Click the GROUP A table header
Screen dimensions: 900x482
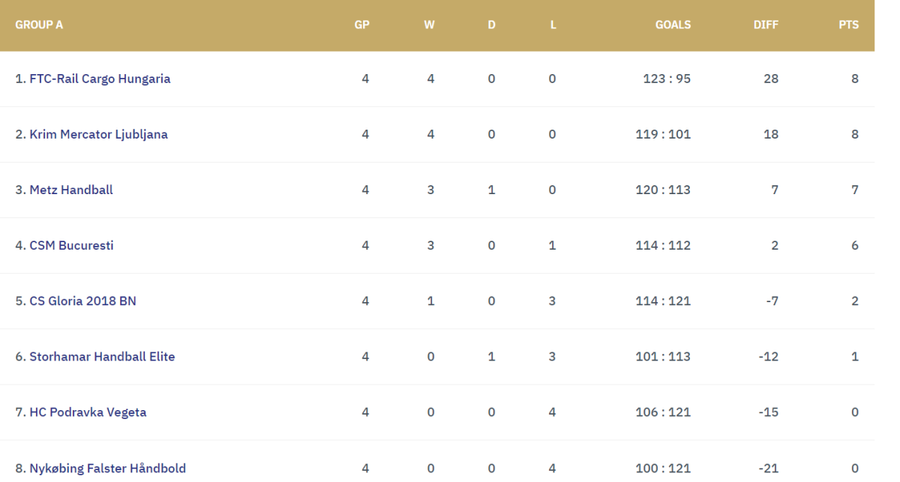pos(39,25)
